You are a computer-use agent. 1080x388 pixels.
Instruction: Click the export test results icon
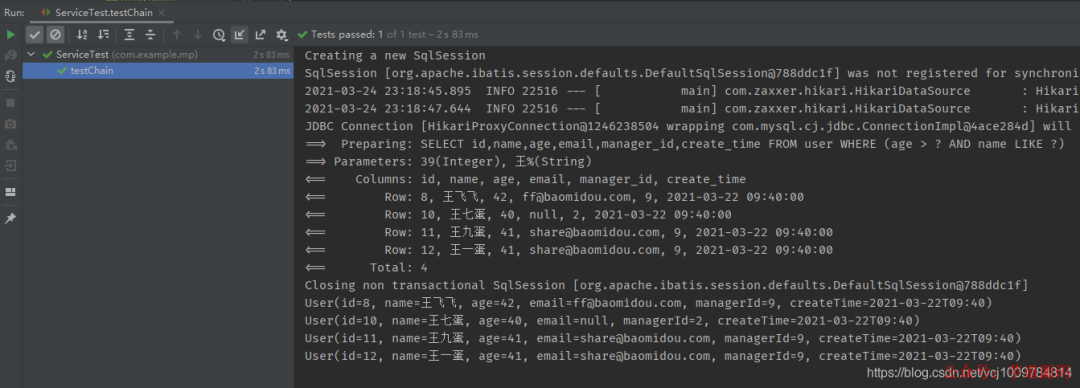[260, 34]
